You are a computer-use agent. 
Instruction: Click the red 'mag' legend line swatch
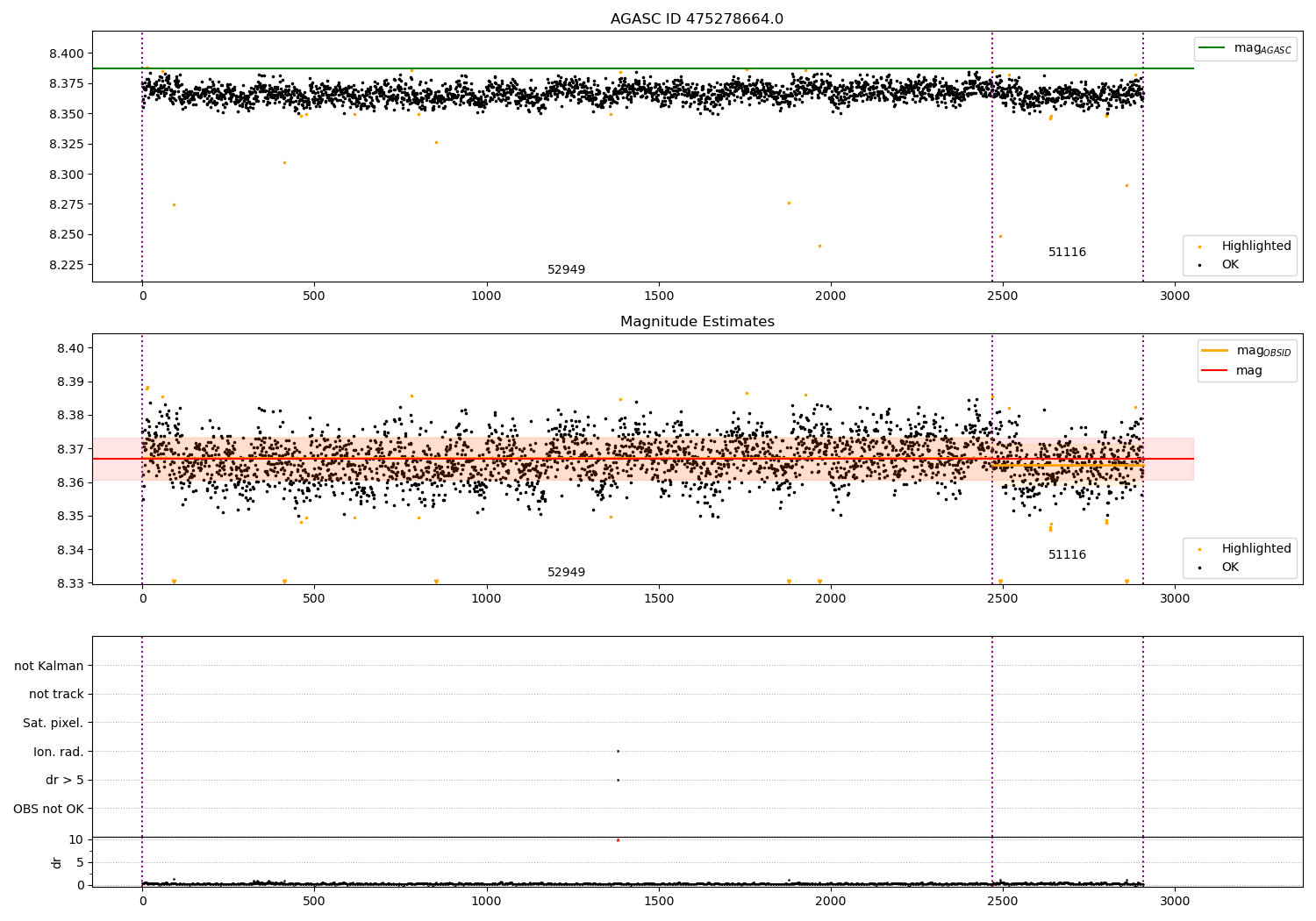coord(1215,370)
